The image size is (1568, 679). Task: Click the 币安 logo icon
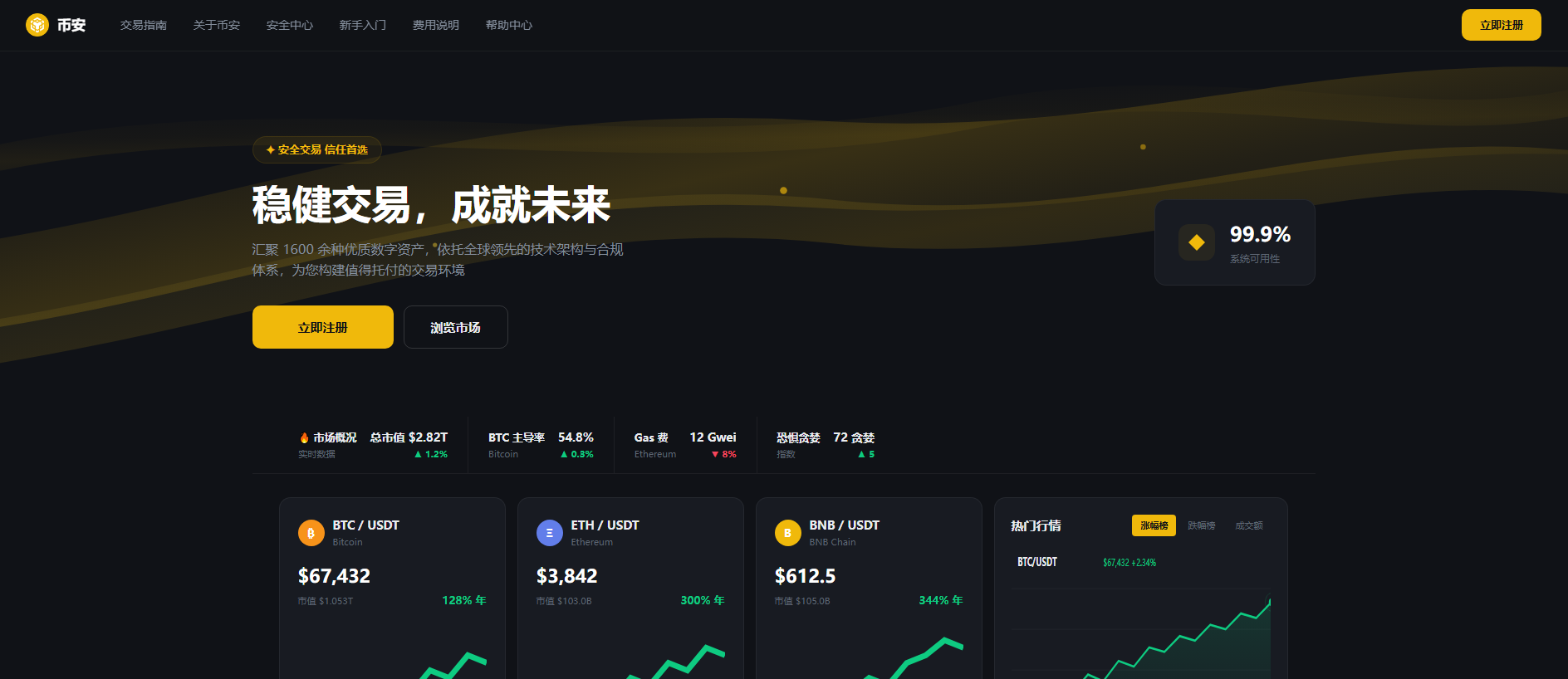(x=37, y=25)
